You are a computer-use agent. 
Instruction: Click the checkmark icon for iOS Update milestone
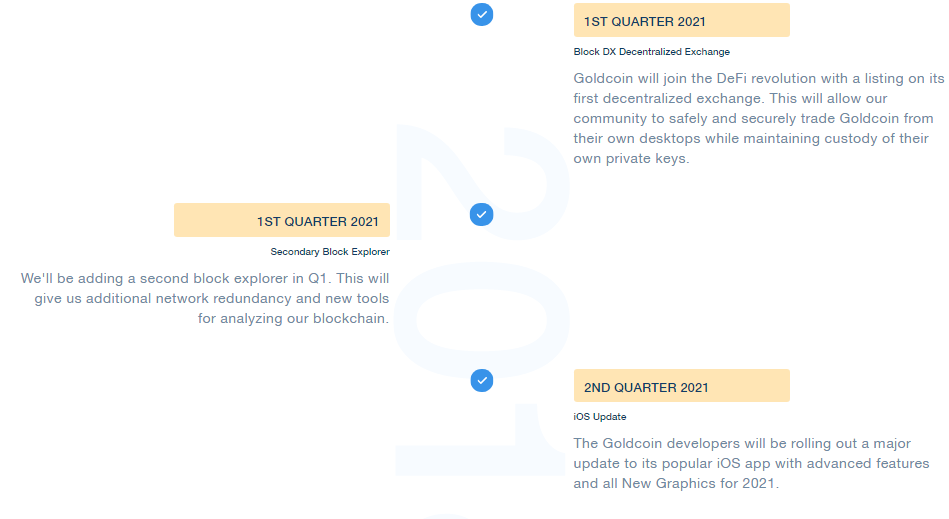pos(482,380)
